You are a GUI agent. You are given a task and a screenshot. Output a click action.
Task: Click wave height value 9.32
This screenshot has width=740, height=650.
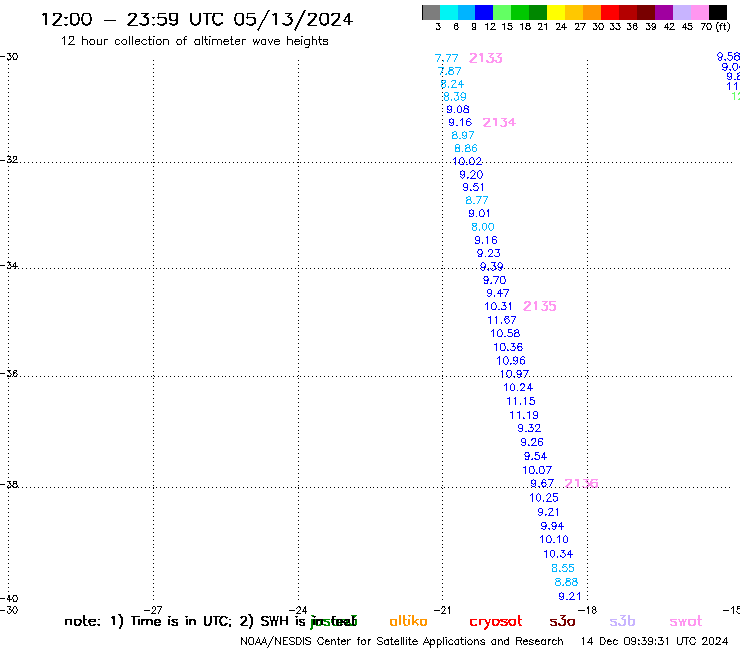point(529,428)
